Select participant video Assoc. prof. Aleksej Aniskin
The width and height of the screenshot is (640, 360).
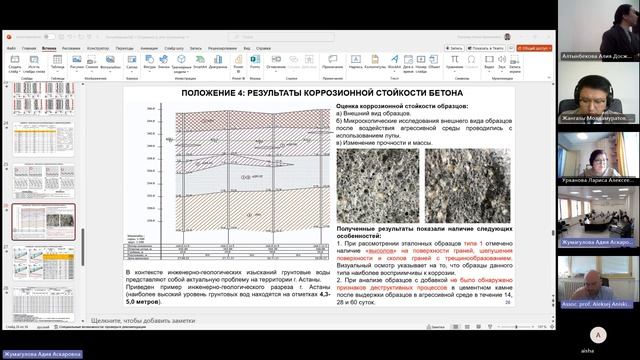pyautogui.click(x=598, y=282)
